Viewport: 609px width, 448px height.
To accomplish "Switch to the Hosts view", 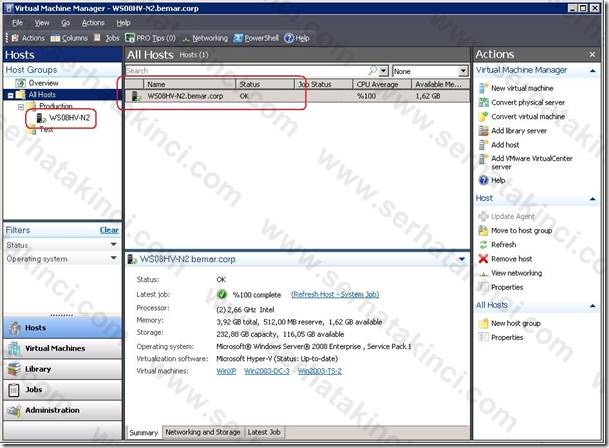I will click(x=62, y=328).
